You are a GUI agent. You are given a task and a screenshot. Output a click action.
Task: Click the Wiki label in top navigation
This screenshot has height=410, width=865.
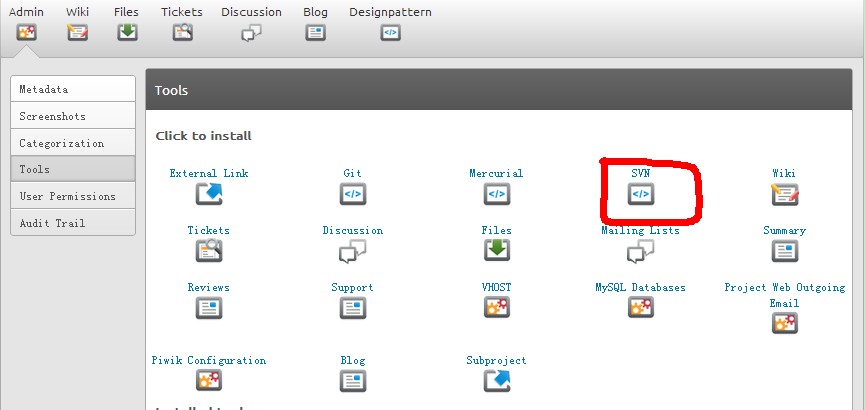(77, 12)
